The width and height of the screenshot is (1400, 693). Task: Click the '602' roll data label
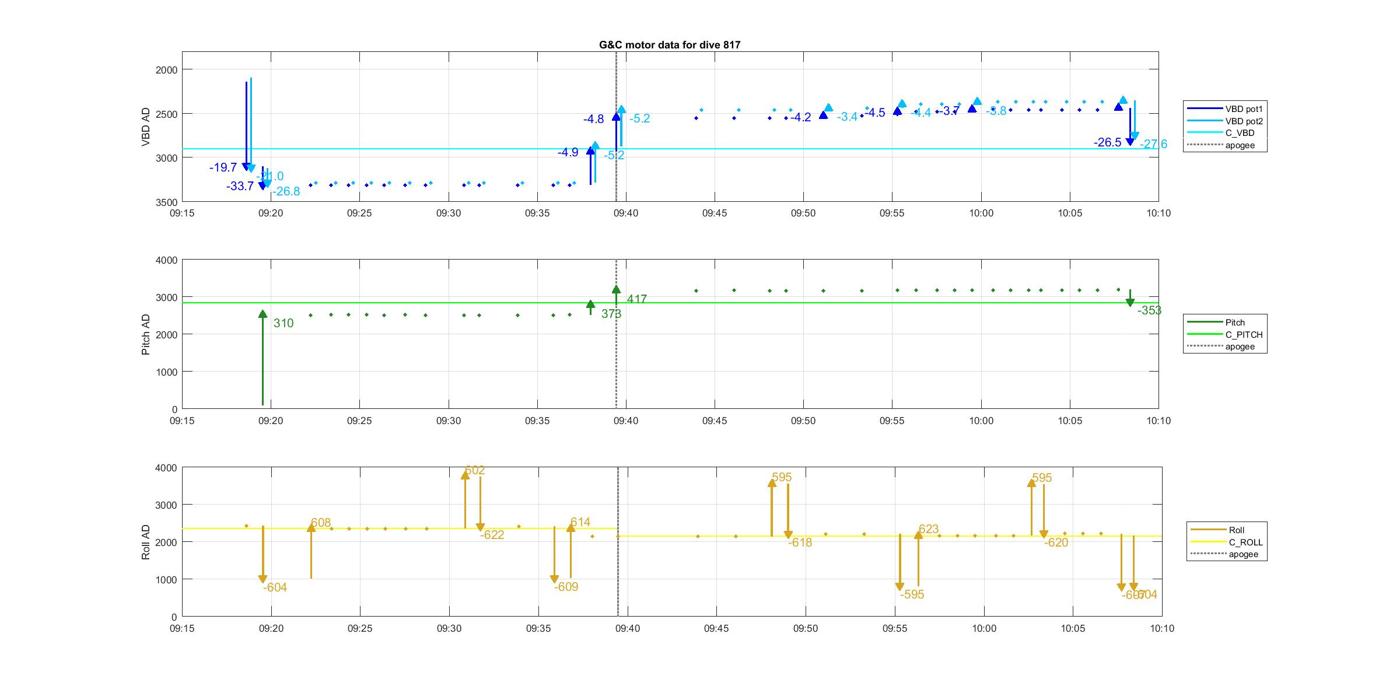(475, 470)
